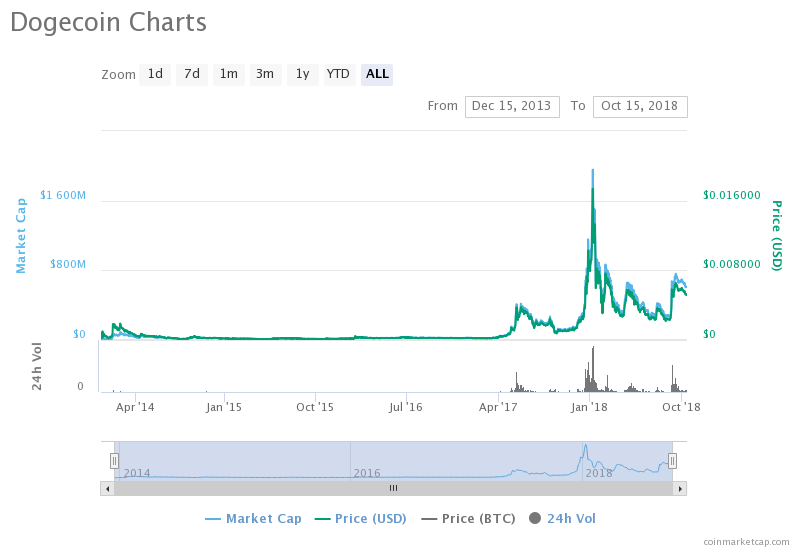Click the From date field Dec 15, 2013
This screenshot has width=800, height=550.
[512, 107]
